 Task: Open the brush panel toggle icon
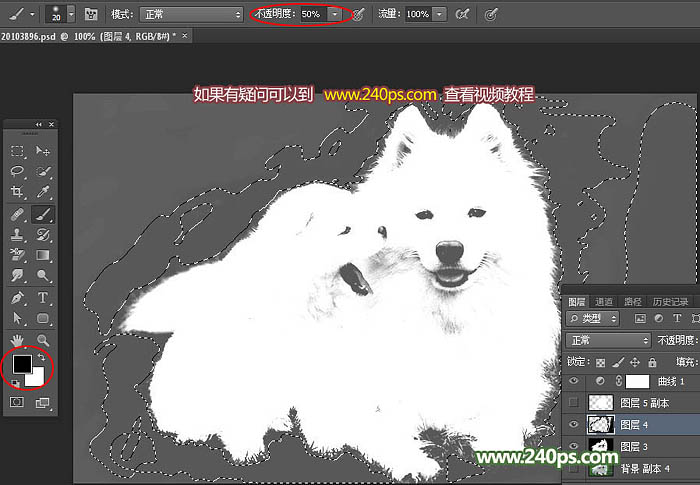pos(91,15)
